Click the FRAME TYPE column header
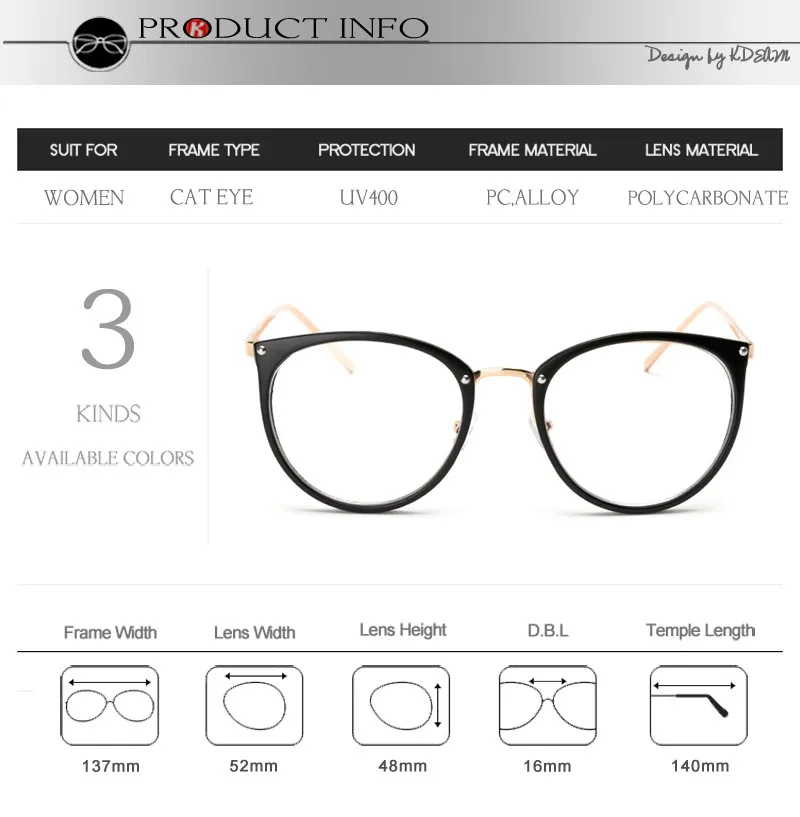This screenshot has width=800, height=817. click(214, 150)
